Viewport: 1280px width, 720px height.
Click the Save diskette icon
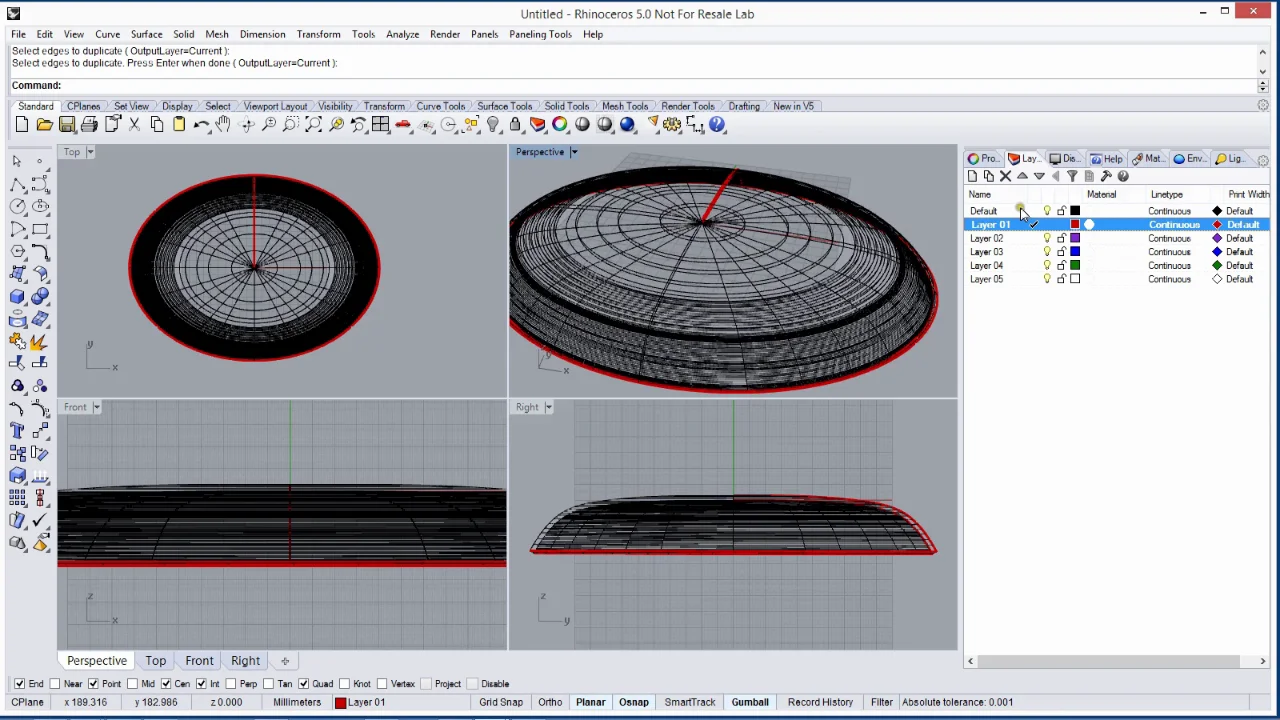[67, 125]
